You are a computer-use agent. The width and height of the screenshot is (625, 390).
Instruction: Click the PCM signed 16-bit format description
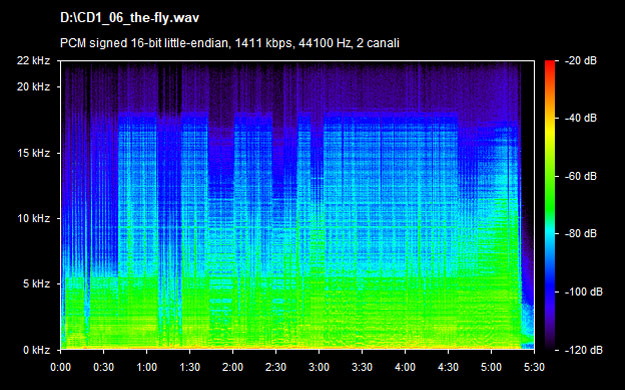[230, 43]
